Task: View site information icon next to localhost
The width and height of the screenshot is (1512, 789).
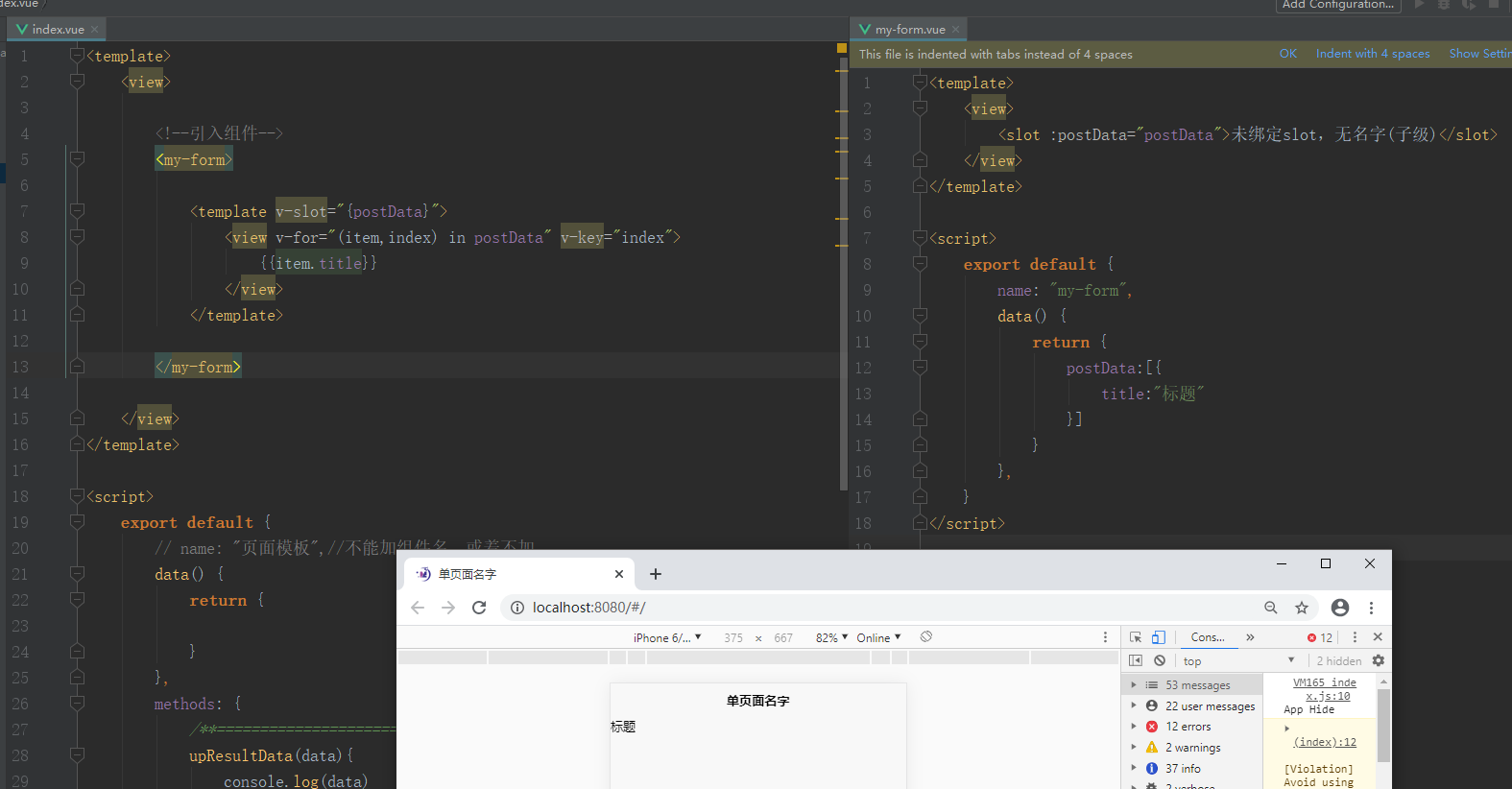Action: tap(517, 608)
